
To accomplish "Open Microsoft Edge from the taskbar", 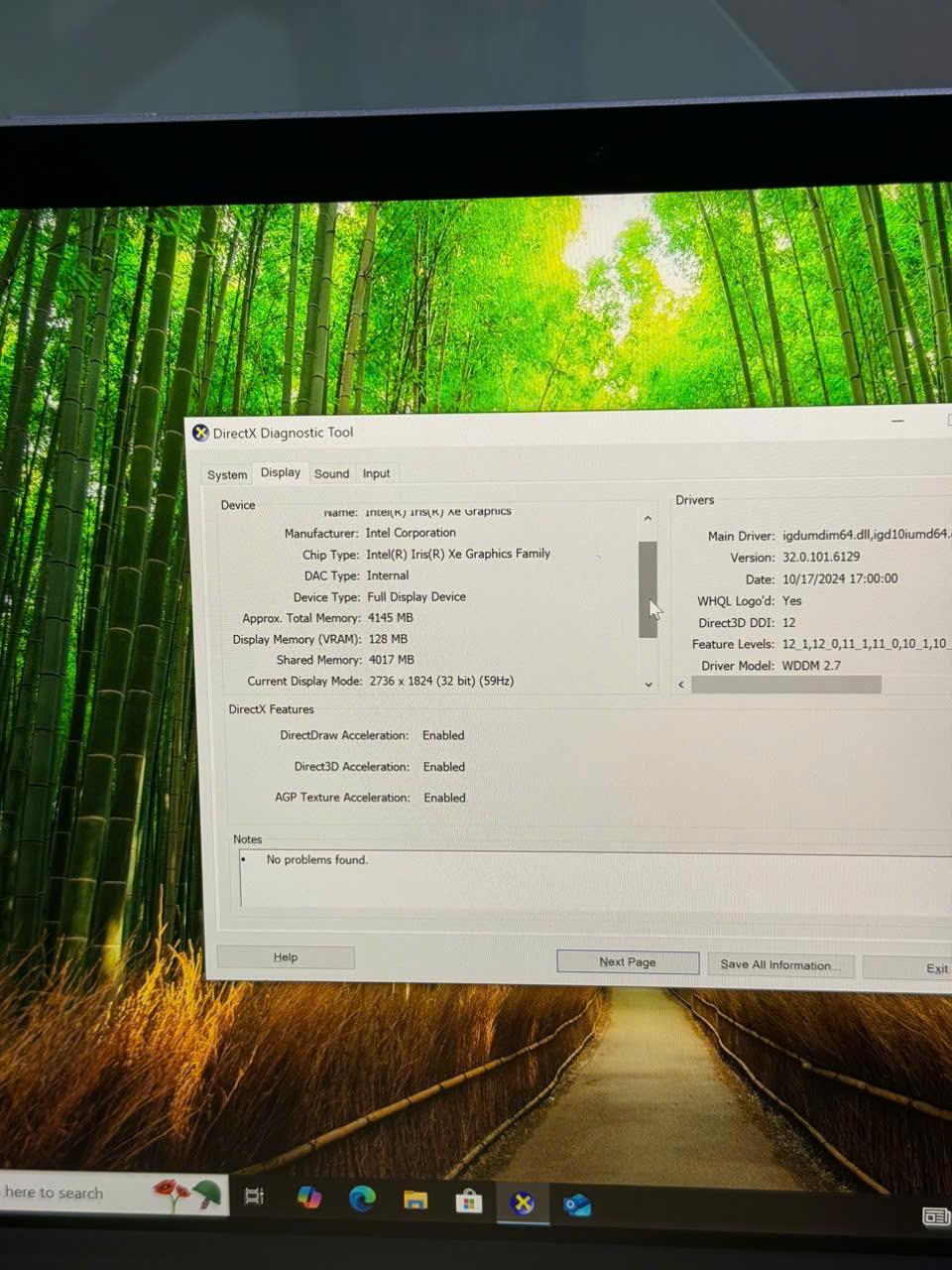I will click(362, 1200).
